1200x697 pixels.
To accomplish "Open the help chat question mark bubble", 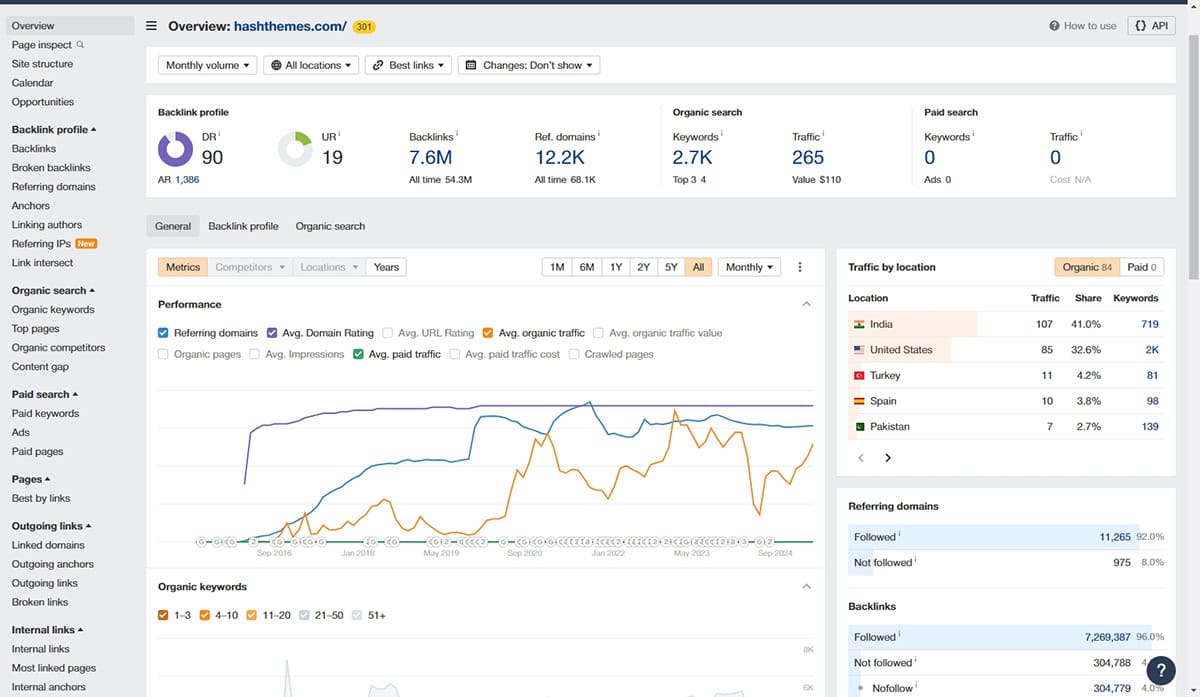I will [1160, 670].
